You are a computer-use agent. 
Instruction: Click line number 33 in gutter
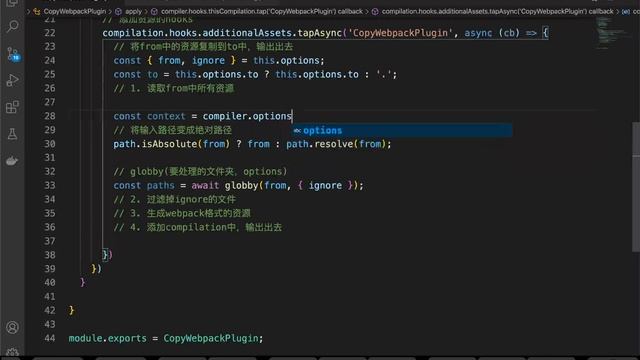pos(50,186)
